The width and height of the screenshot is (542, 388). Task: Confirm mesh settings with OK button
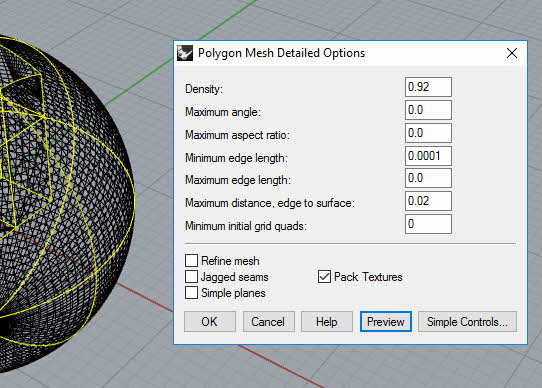[210, 322]
